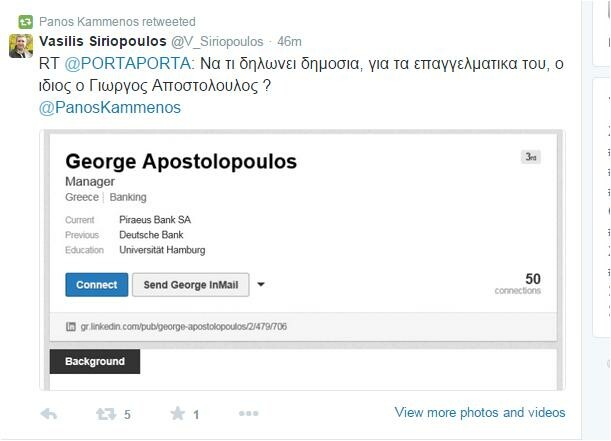This screenshot has width=611, height=441.
Task: Retweet using the retweet arrows icon
Action: tap(106, 414)
